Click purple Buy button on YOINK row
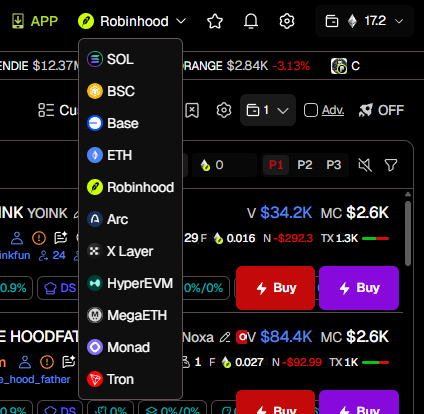Viewport: 424px width, 414px height. point(359,288)
